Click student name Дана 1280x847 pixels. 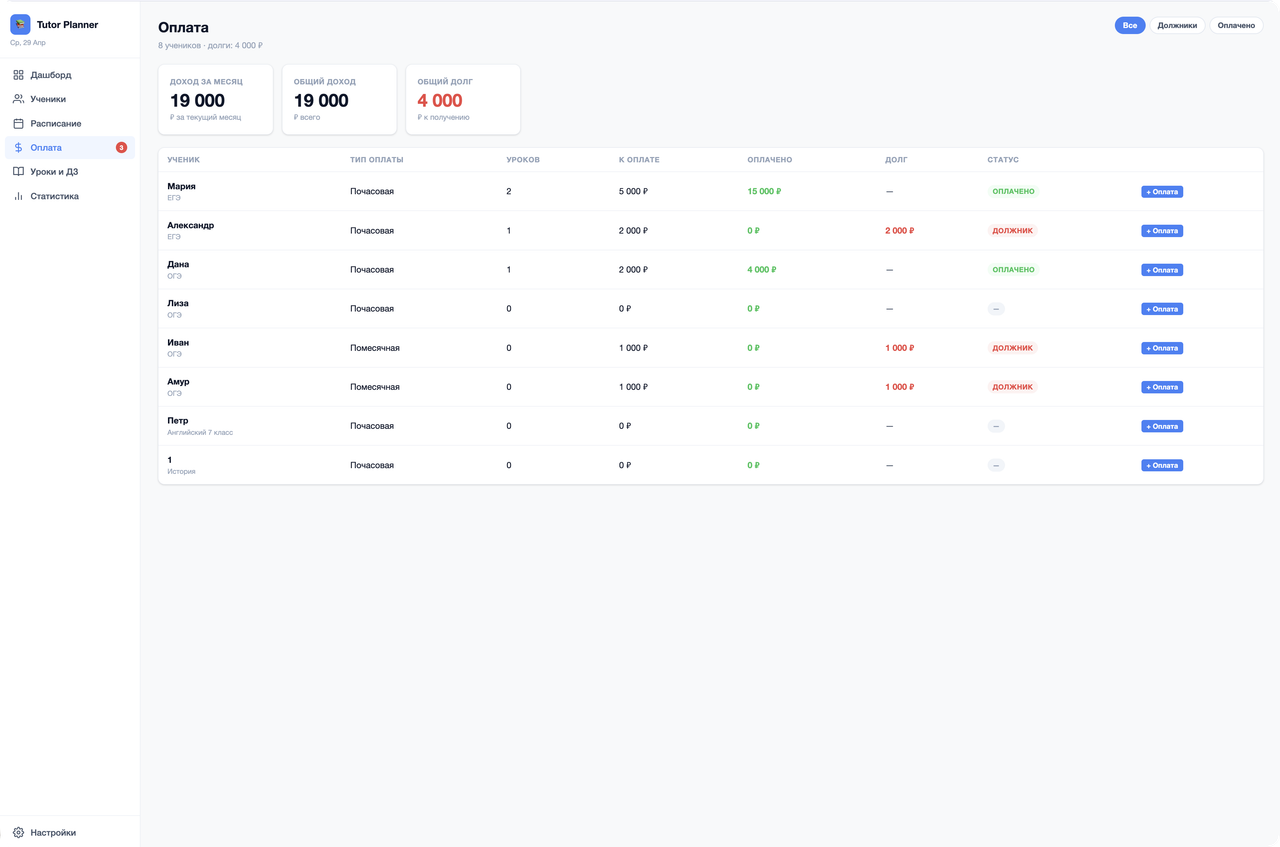[x=178, y=264]
